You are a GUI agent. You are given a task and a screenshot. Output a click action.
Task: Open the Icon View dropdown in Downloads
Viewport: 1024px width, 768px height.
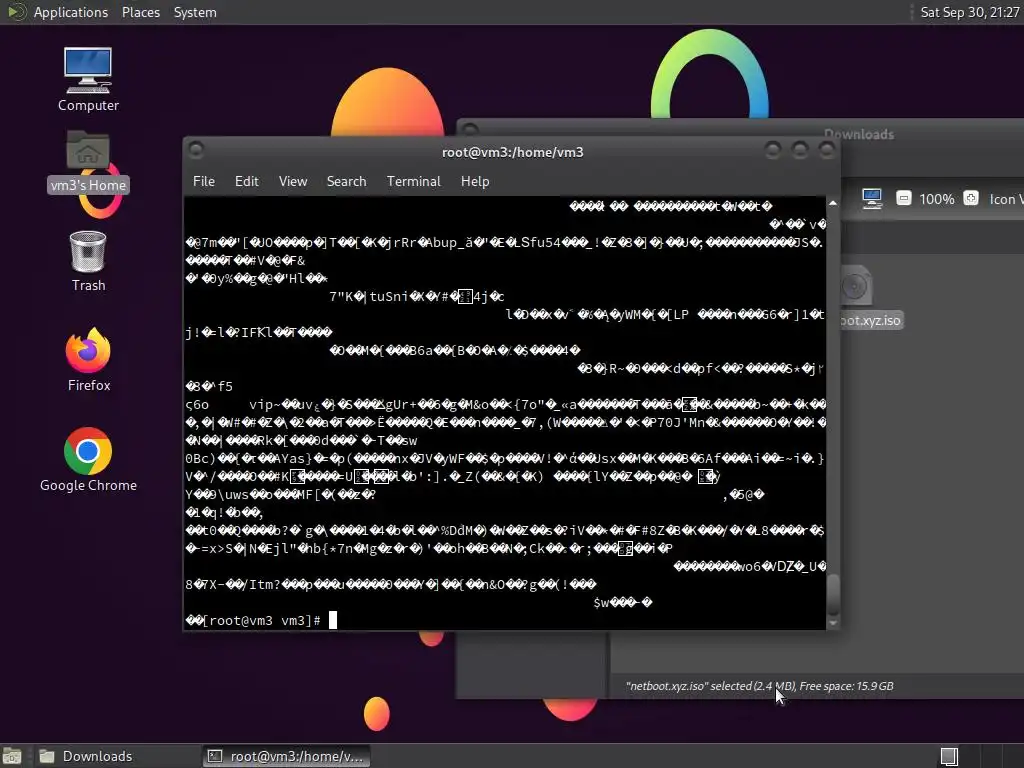click(1006, 199)
